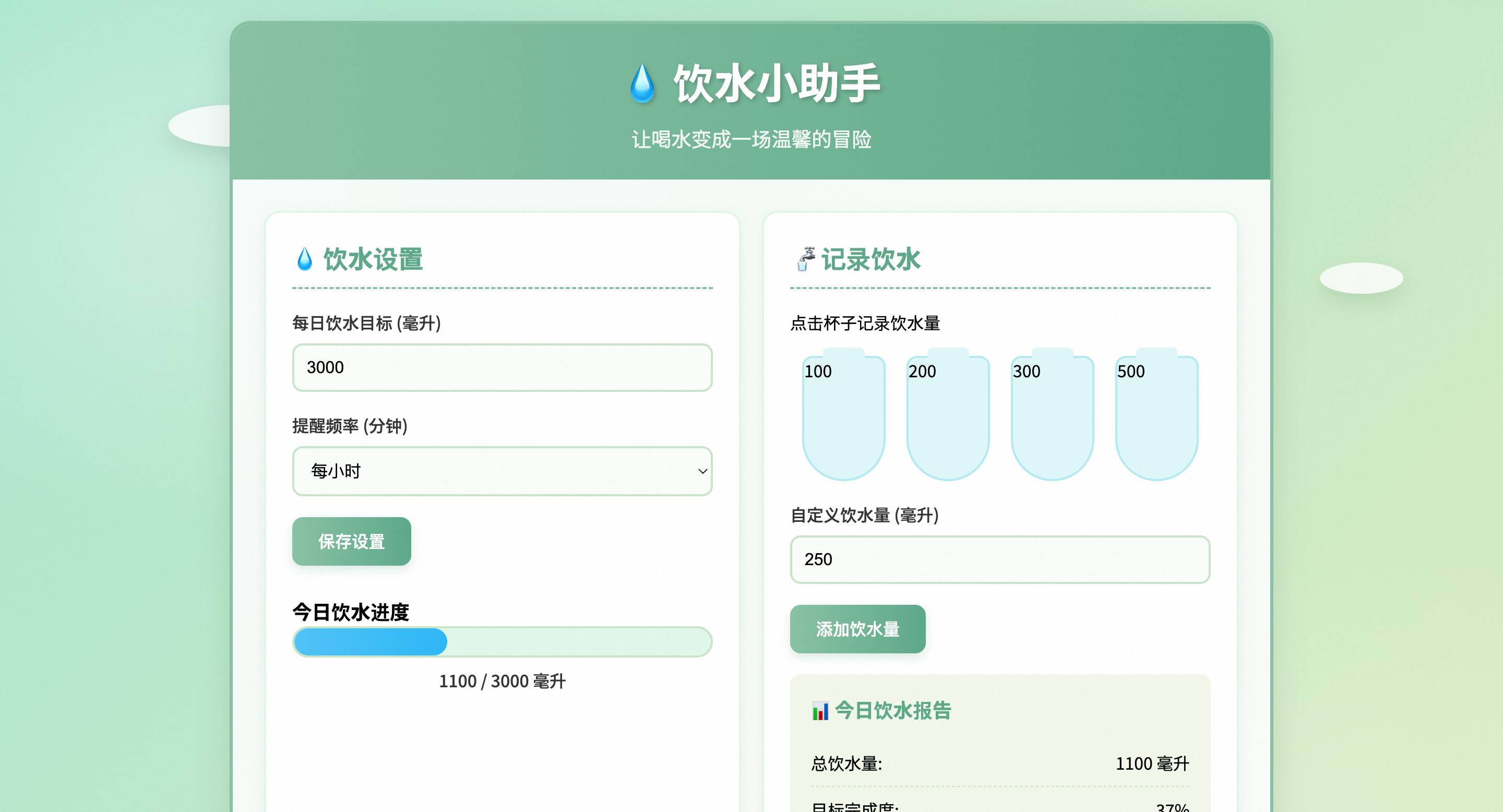This screenshot has width=1503, height=812.
Task: Focus the 每日饮水目标 input field with 3000
Action: pos(503,367)
